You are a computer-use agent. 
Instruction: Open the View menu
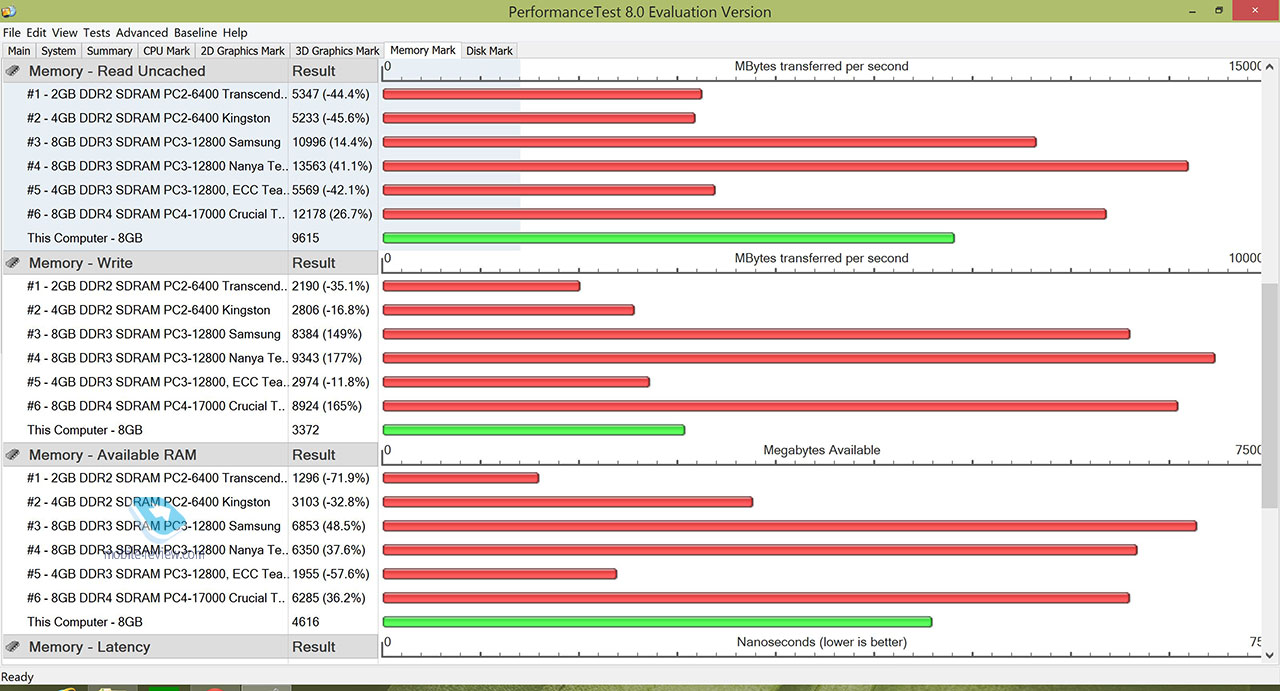tap(65, 33)
